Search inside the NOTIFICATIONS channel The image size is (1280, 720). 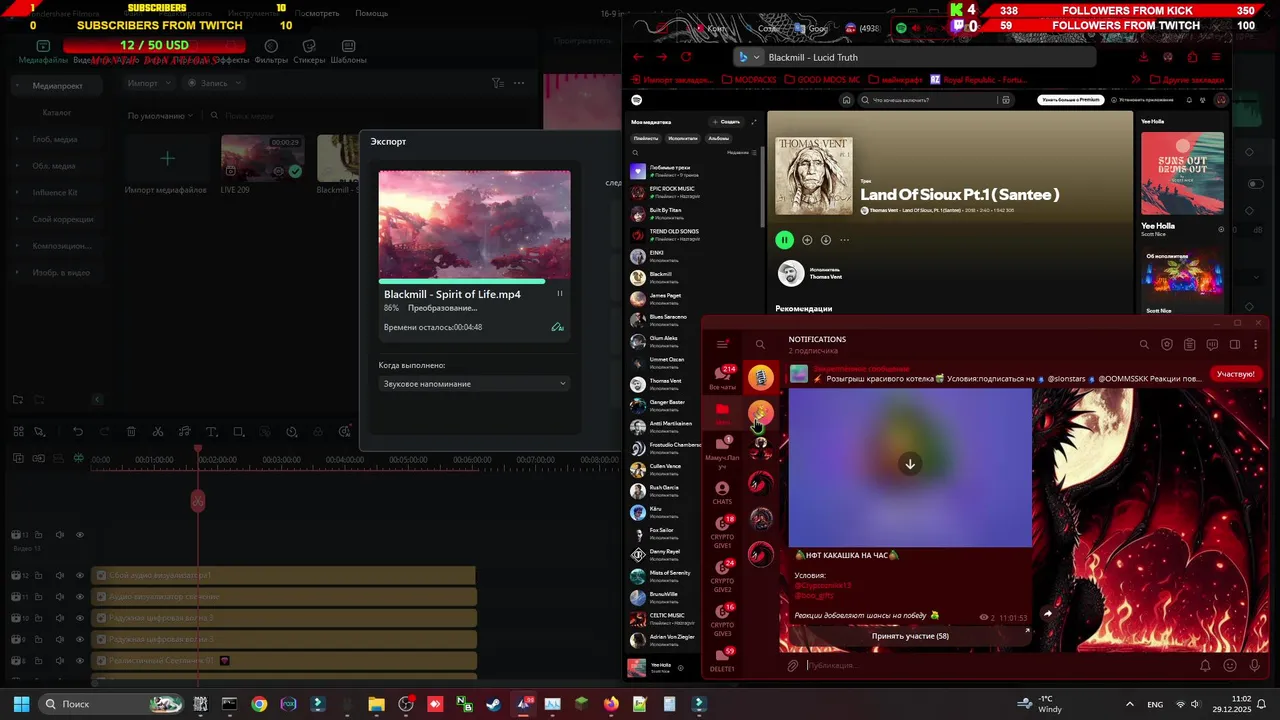(1144, 345)
